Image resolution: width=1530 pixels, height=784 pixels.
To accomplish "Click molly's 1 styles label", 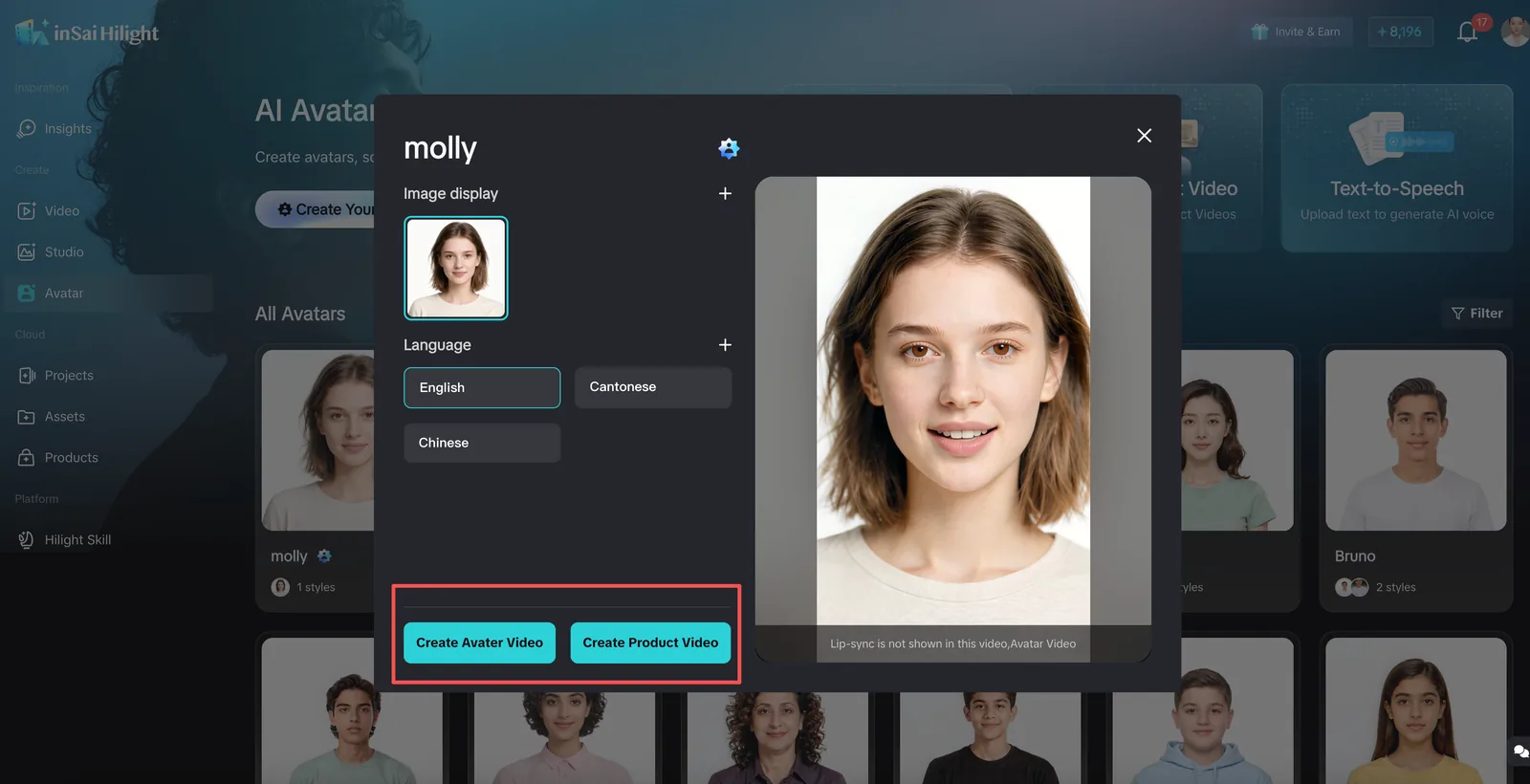I will click(316, 587).
